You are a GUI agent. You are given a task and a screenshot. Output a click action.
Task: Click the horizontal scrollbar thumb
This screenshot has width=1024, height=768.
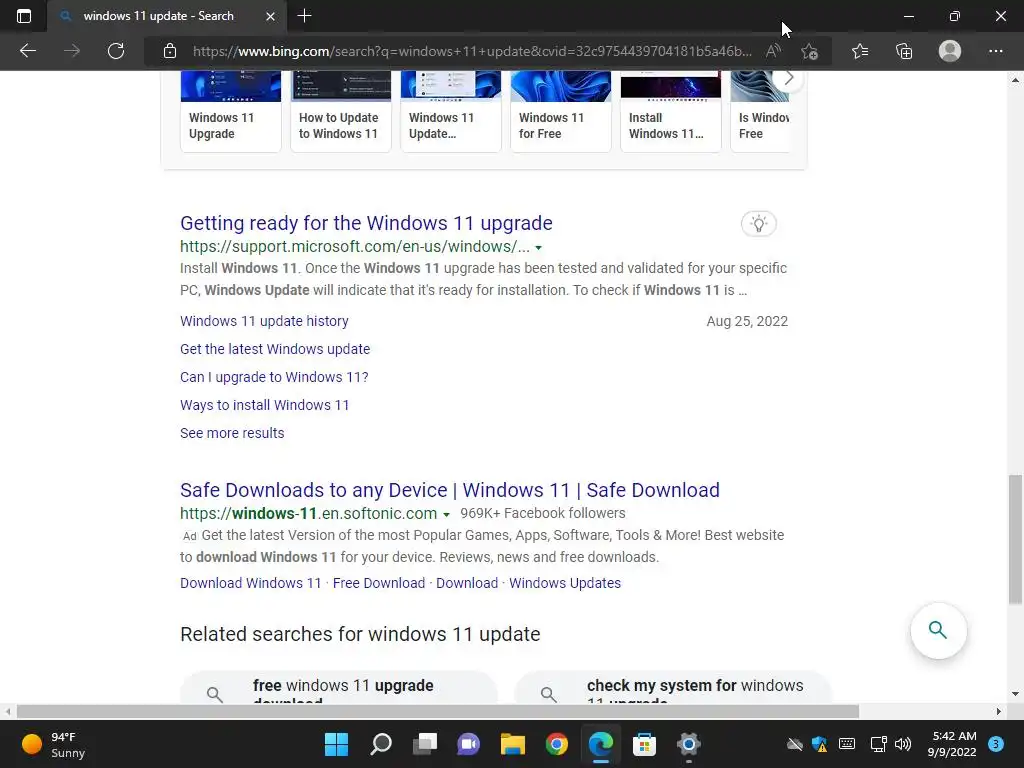(438, 711)
